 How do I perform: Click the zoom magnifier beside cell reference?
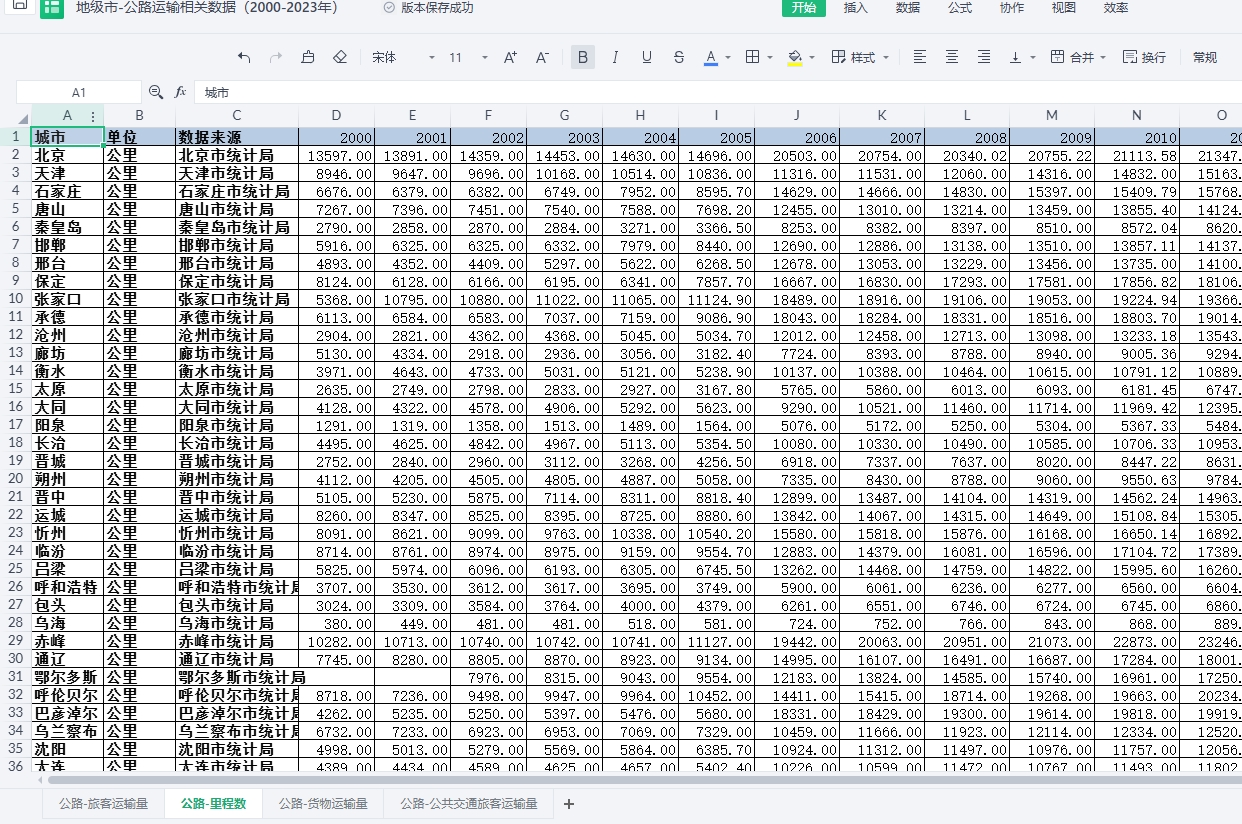[156, 92]
